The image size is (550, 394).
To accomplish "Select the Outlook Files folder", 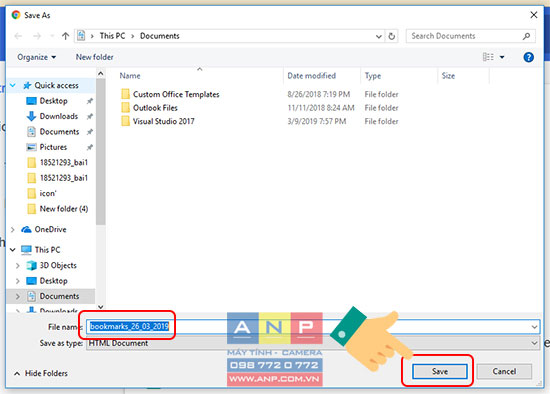I will (x=155, y=108).
